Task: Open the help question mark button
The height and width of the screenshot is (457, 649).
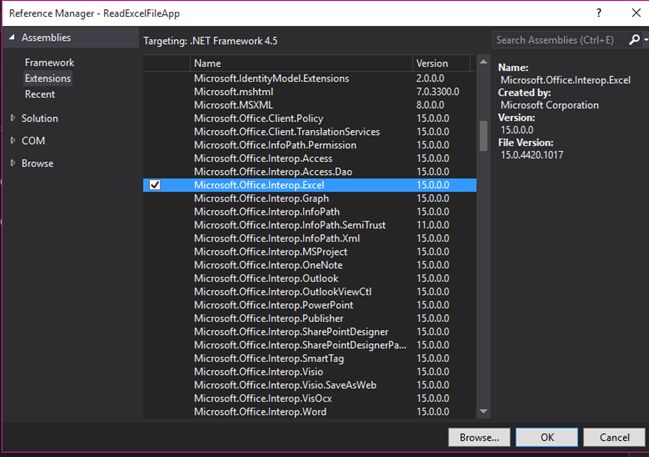Action: click(599, 13)
